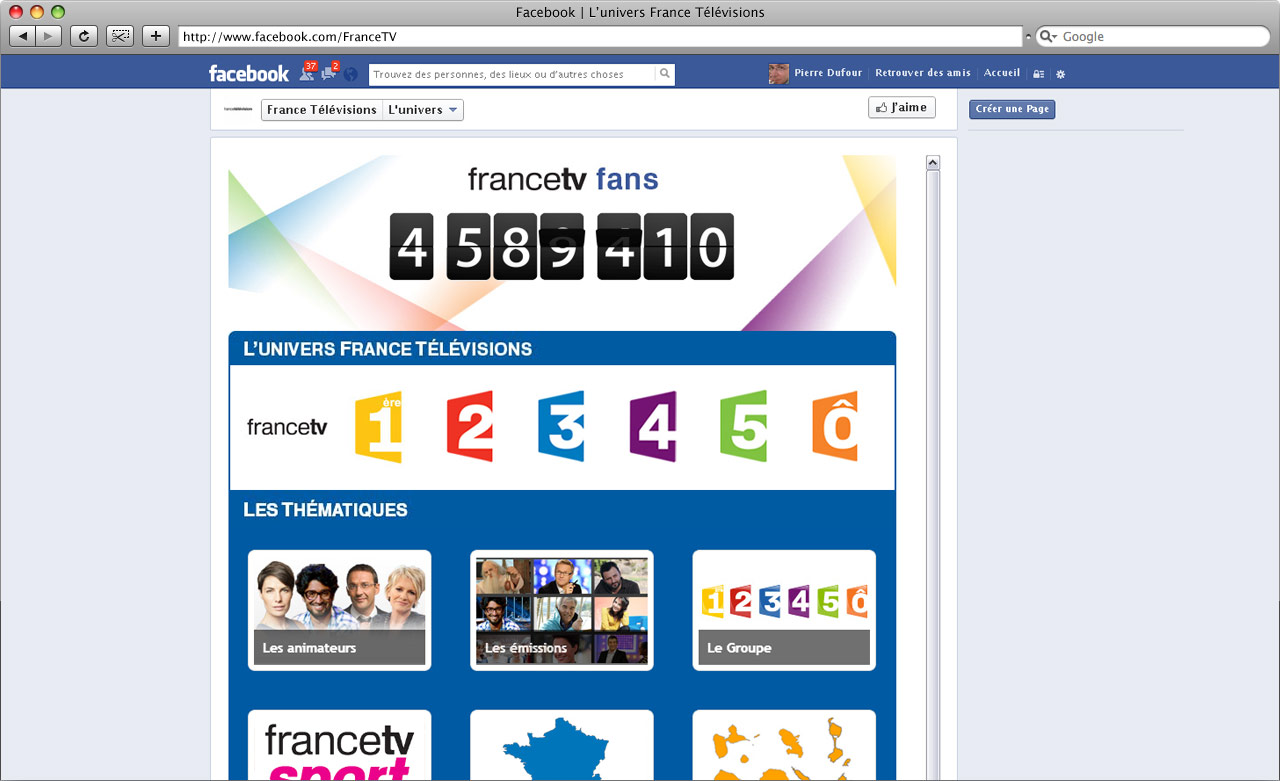Click the scrollbar up arrow in the app frame
This screenshot has height=781, width=1280.
point(933,162)
